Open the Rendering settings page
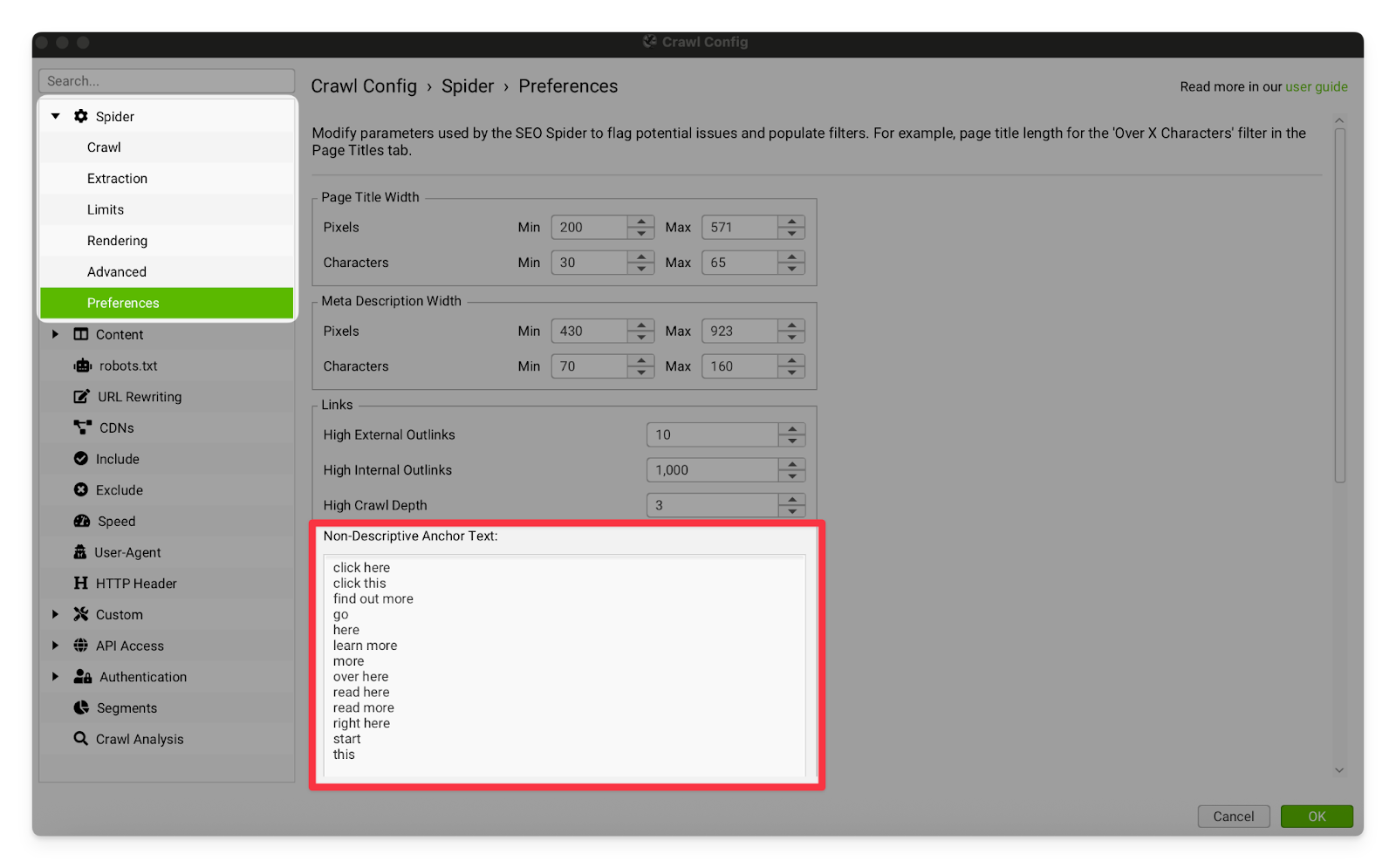1396x868 pixels. [x=117, y=241]
